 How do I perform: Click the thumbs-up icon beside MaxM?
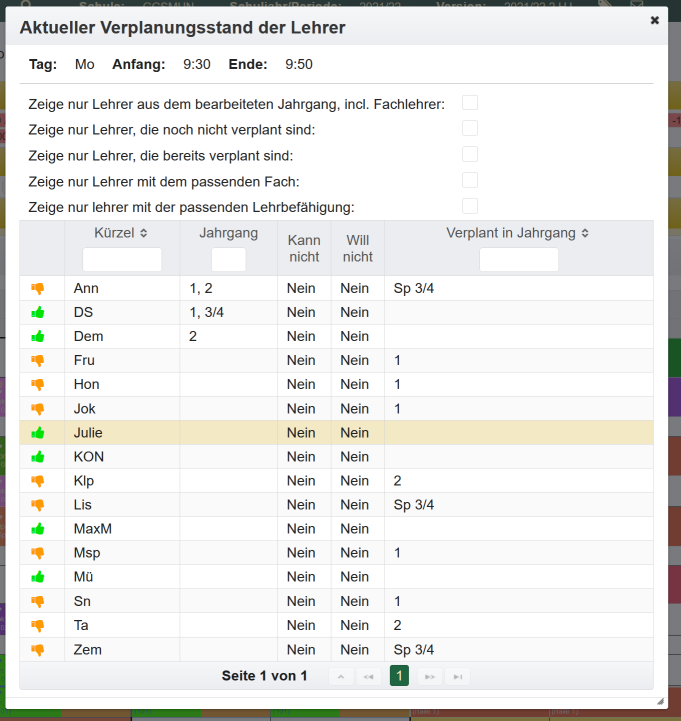tap(38, 529)
